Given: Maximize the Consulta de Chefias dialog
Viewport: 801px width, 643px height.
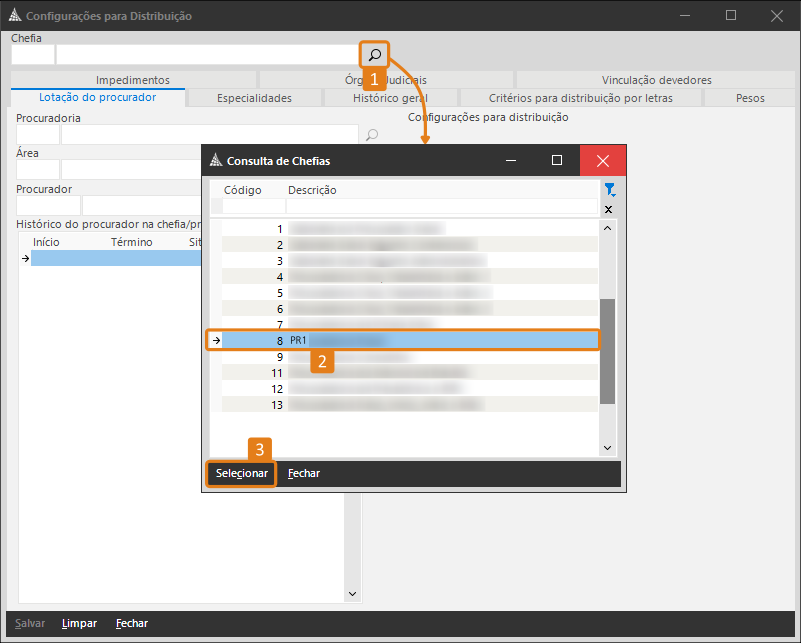Looking at the screenshot, I should pos(557,161).
